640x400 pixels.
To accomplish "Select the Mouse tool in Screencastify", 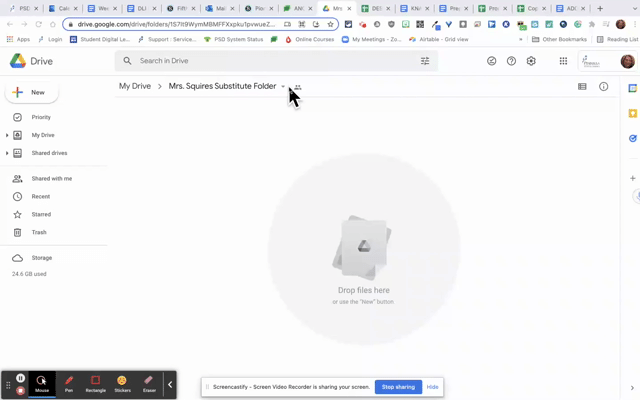I will [42, 384].
